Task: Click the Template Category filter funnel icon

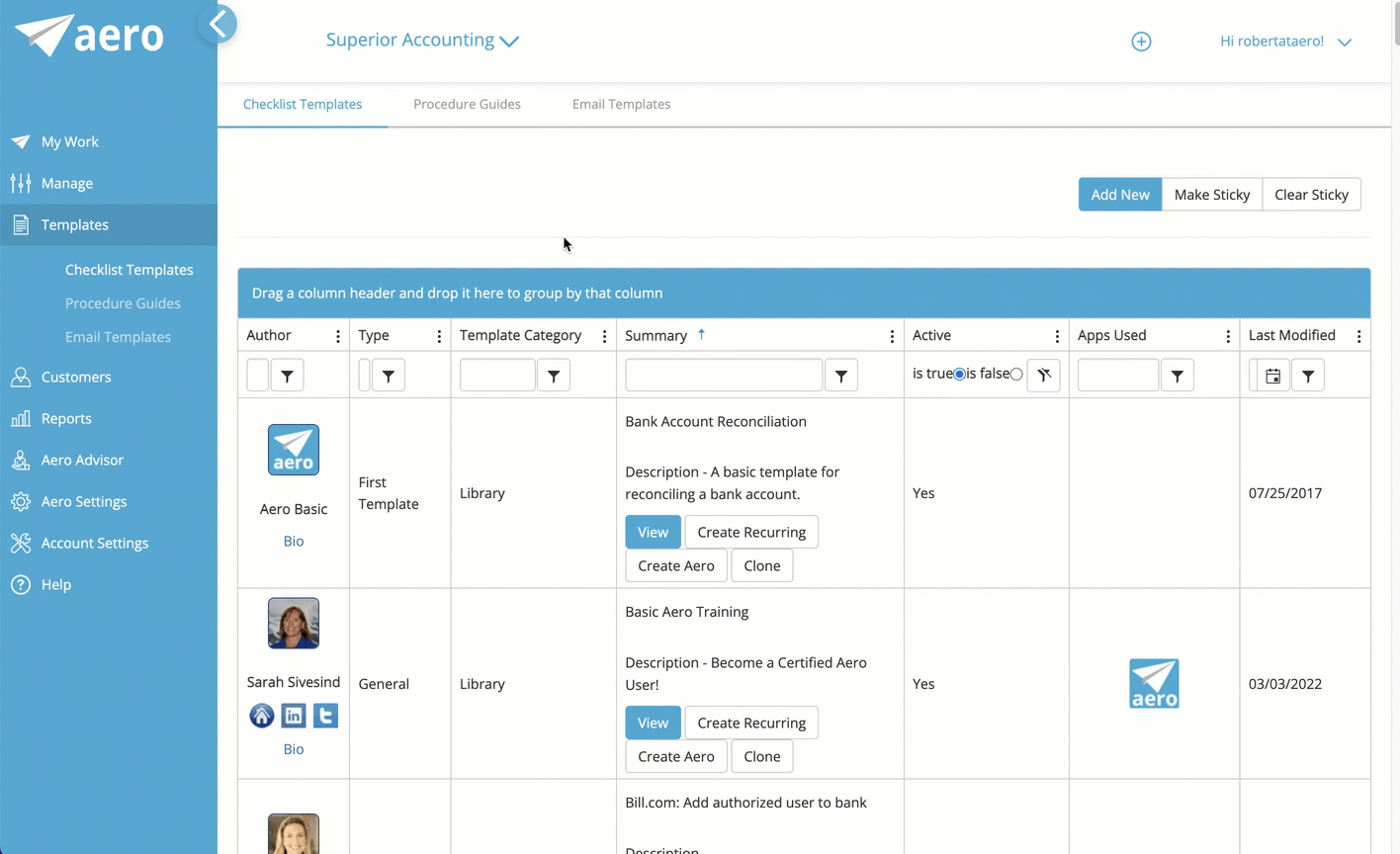Action: click(554, 376)
